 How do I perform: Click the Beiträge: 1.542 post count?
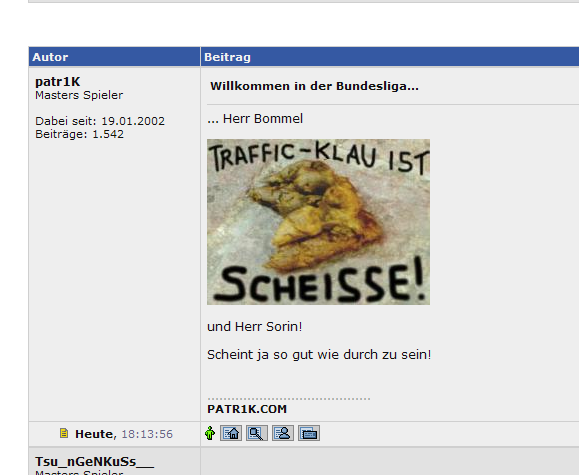click(x=79, y=134)
